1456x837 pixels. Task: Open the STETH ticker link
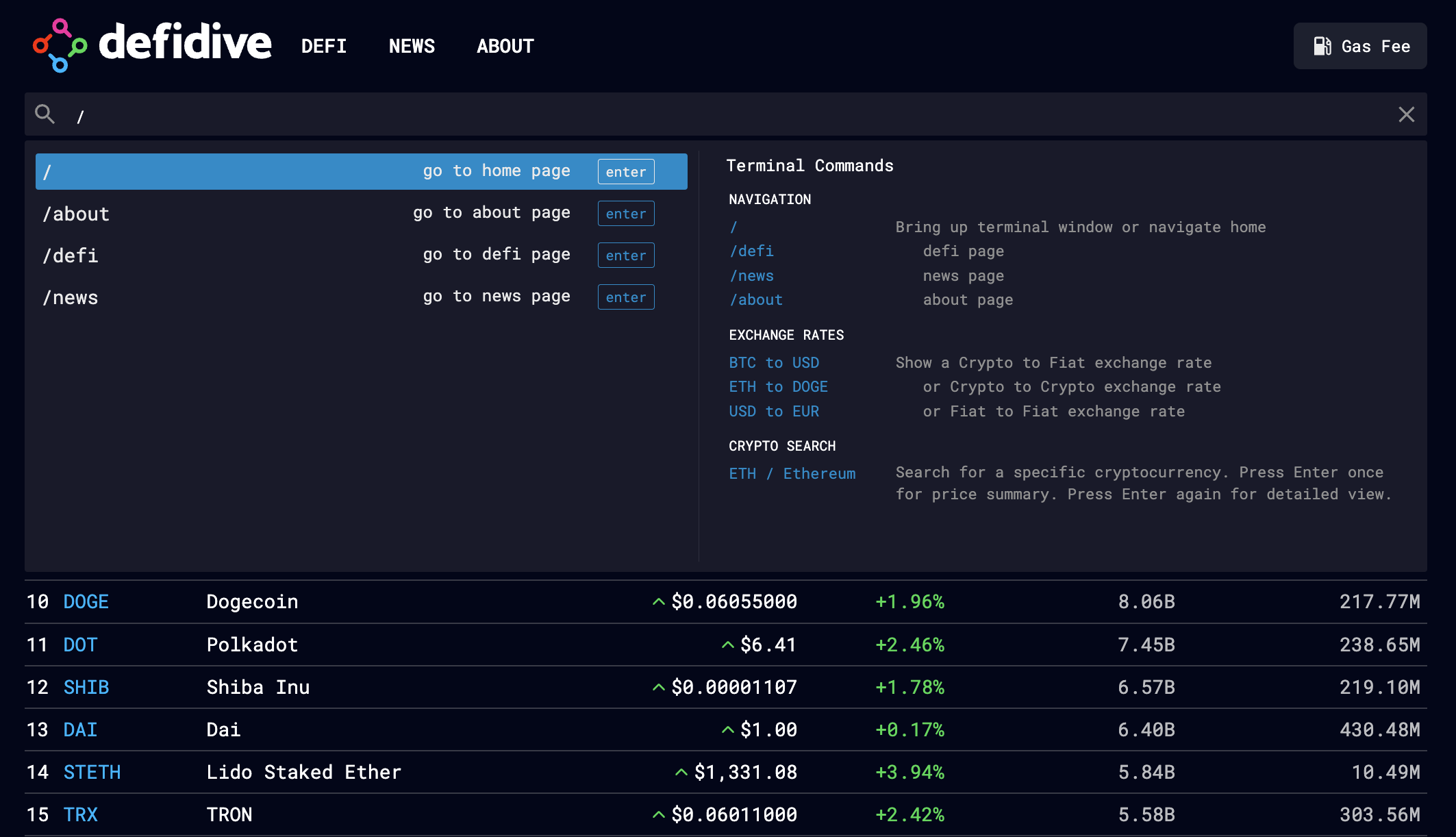point(92,772)
